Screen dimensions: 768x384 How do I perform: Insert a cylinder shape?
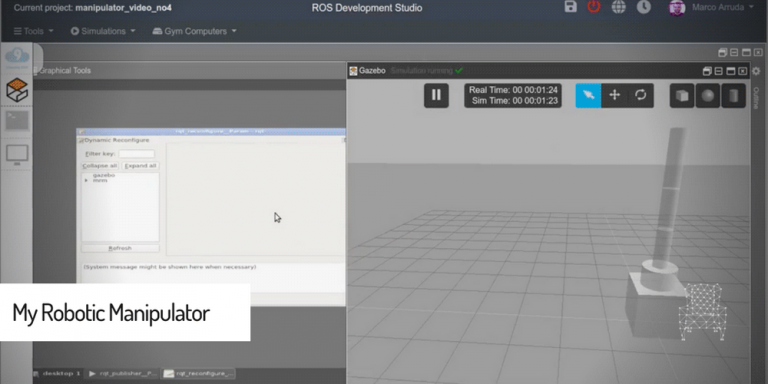tap(733, 96)
